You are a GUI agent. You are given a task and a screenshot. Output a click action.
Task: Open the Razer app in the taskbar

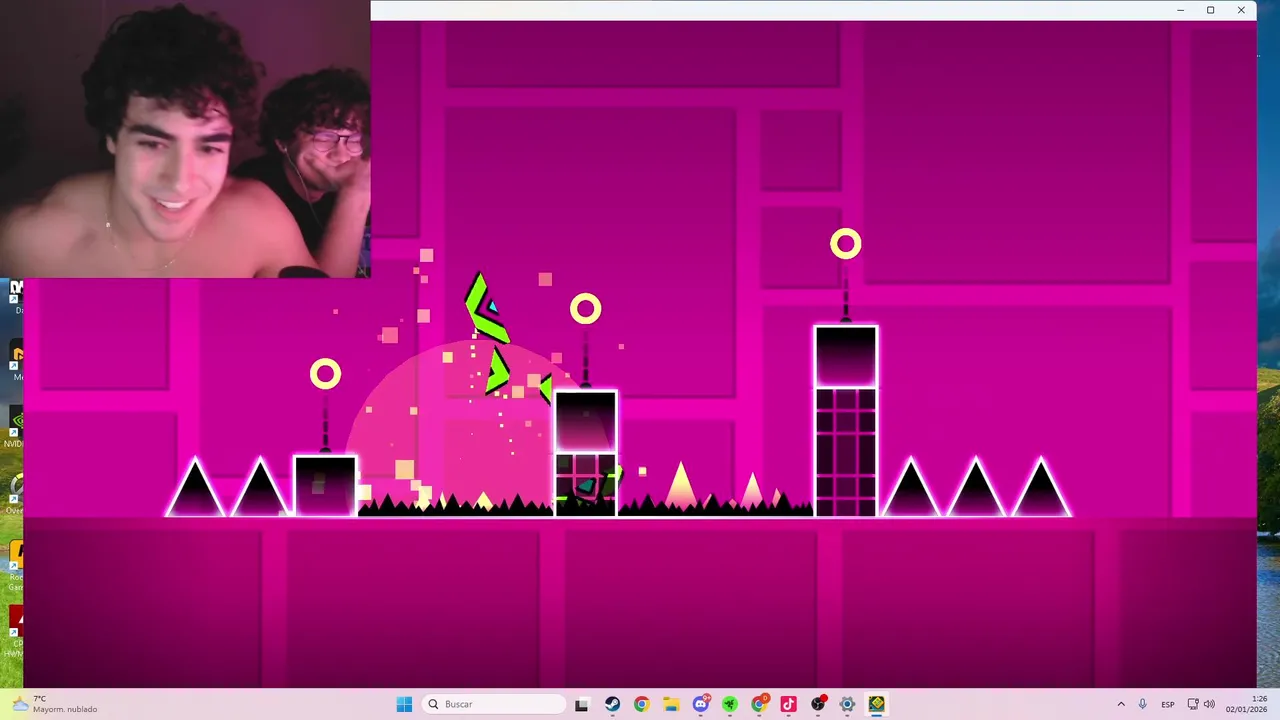point(730,704)
